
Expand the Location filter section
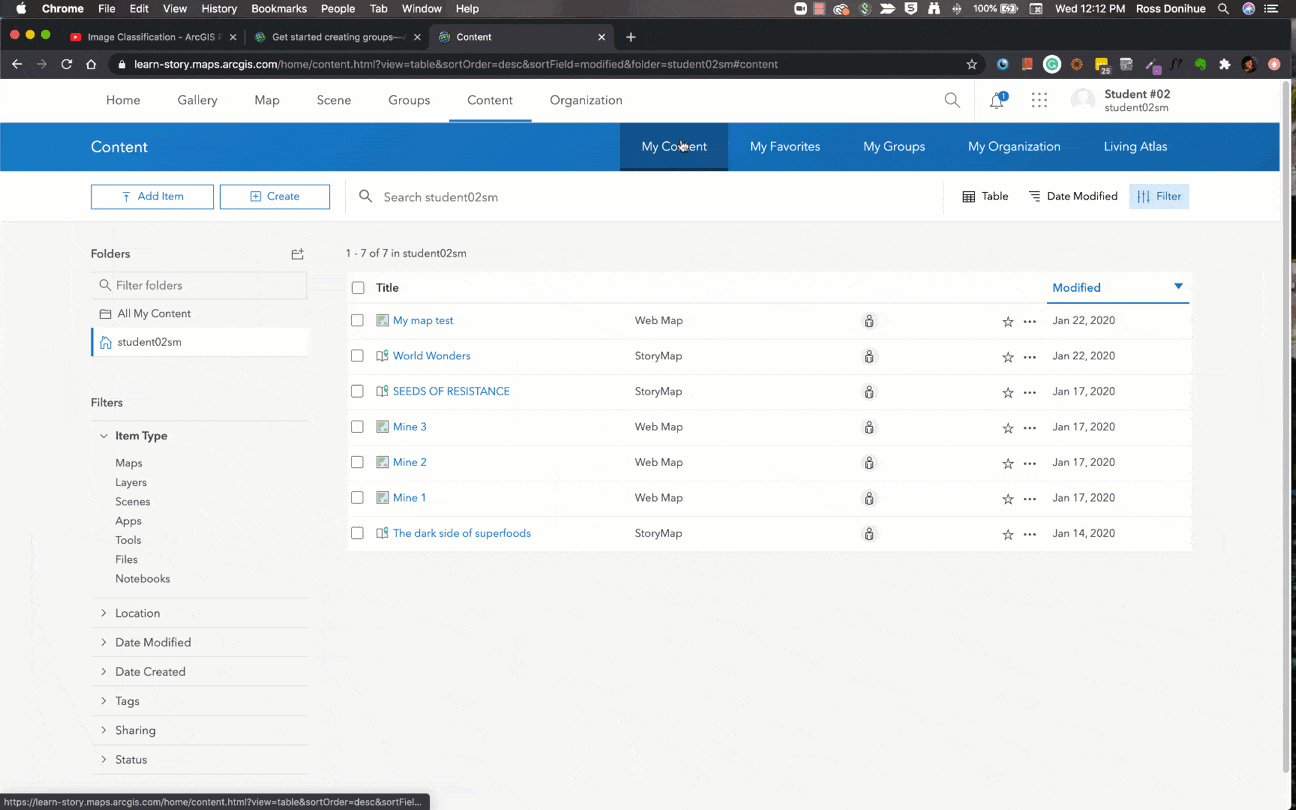click(137, 613)
